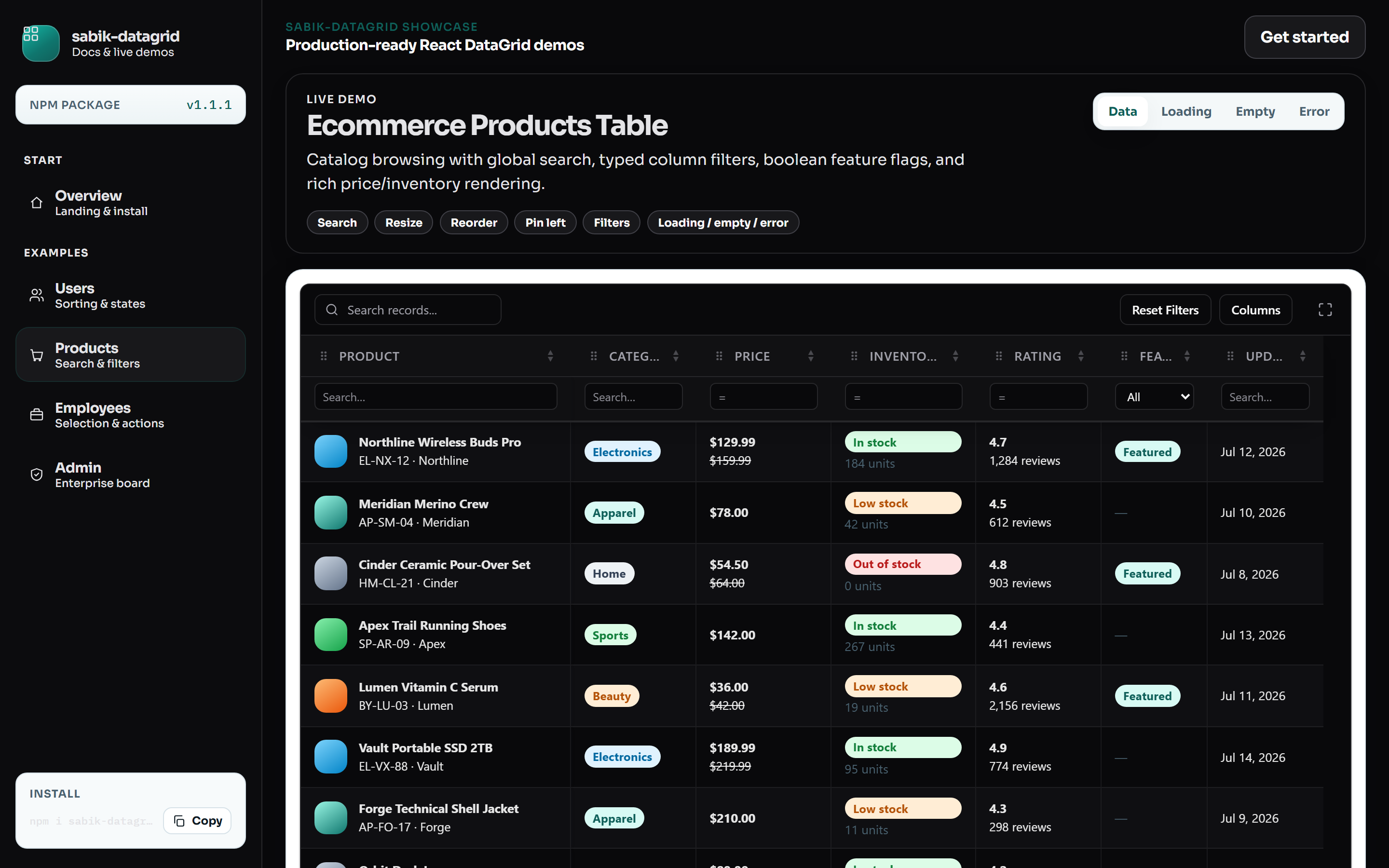Screen dimensions: 1389x868
Task: Grab the Price column drag handle
Action: (x=719, y=356)
